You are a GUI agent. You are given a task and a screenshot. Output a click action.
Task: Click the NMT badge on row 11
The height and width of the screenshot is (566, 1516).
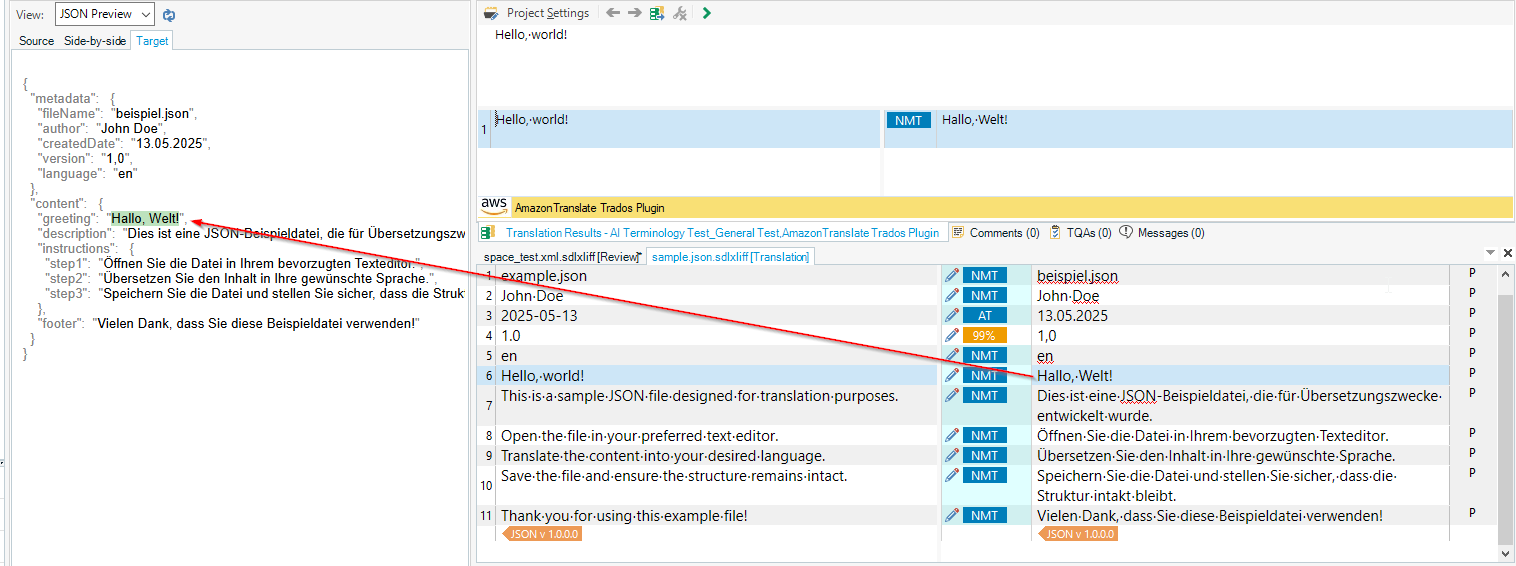click(985, 515)
